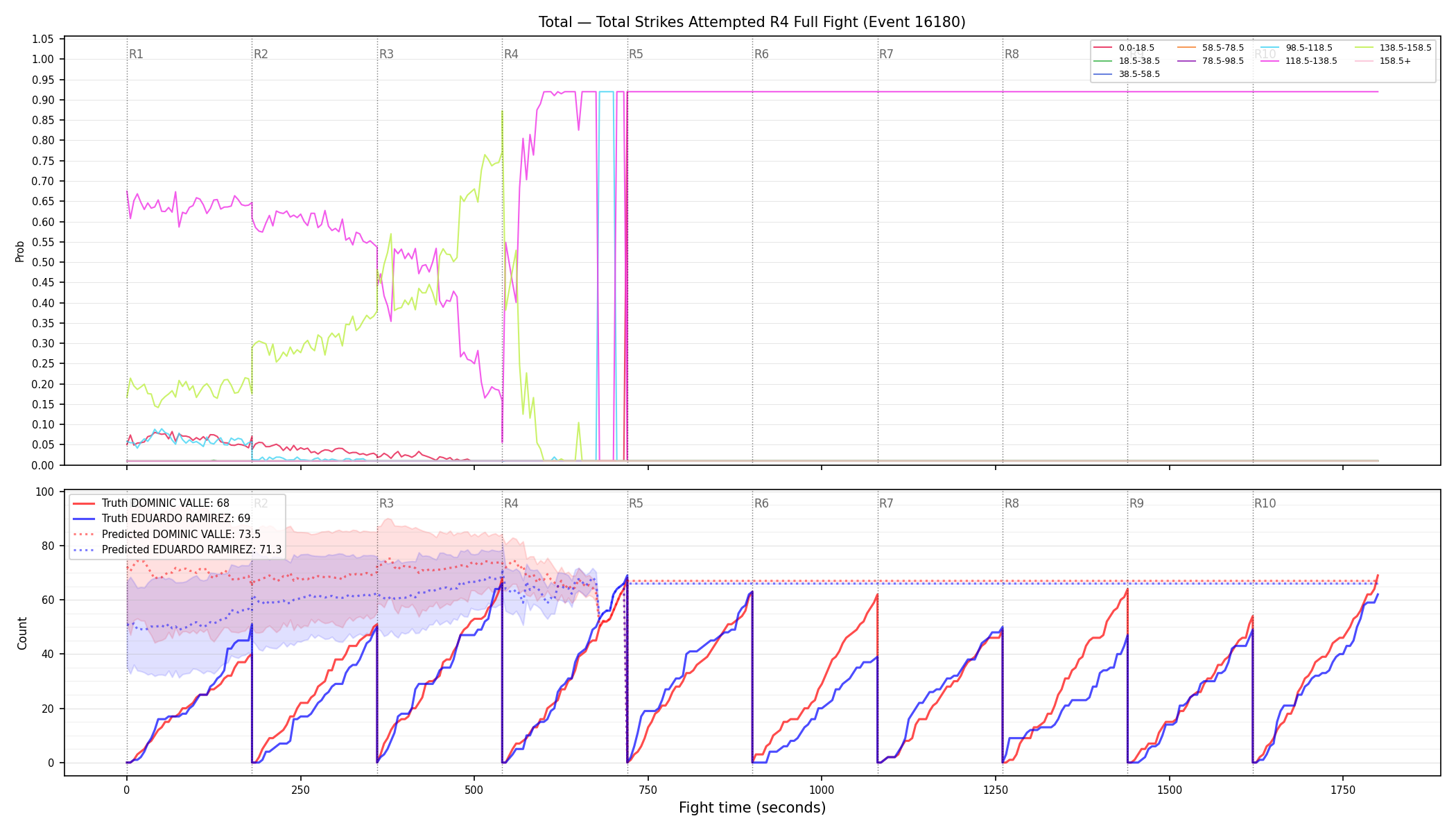Click the Fight time (seconds) axis label
The height and width of the screenshot is (832, 1456).
click(x=752, y=808)
